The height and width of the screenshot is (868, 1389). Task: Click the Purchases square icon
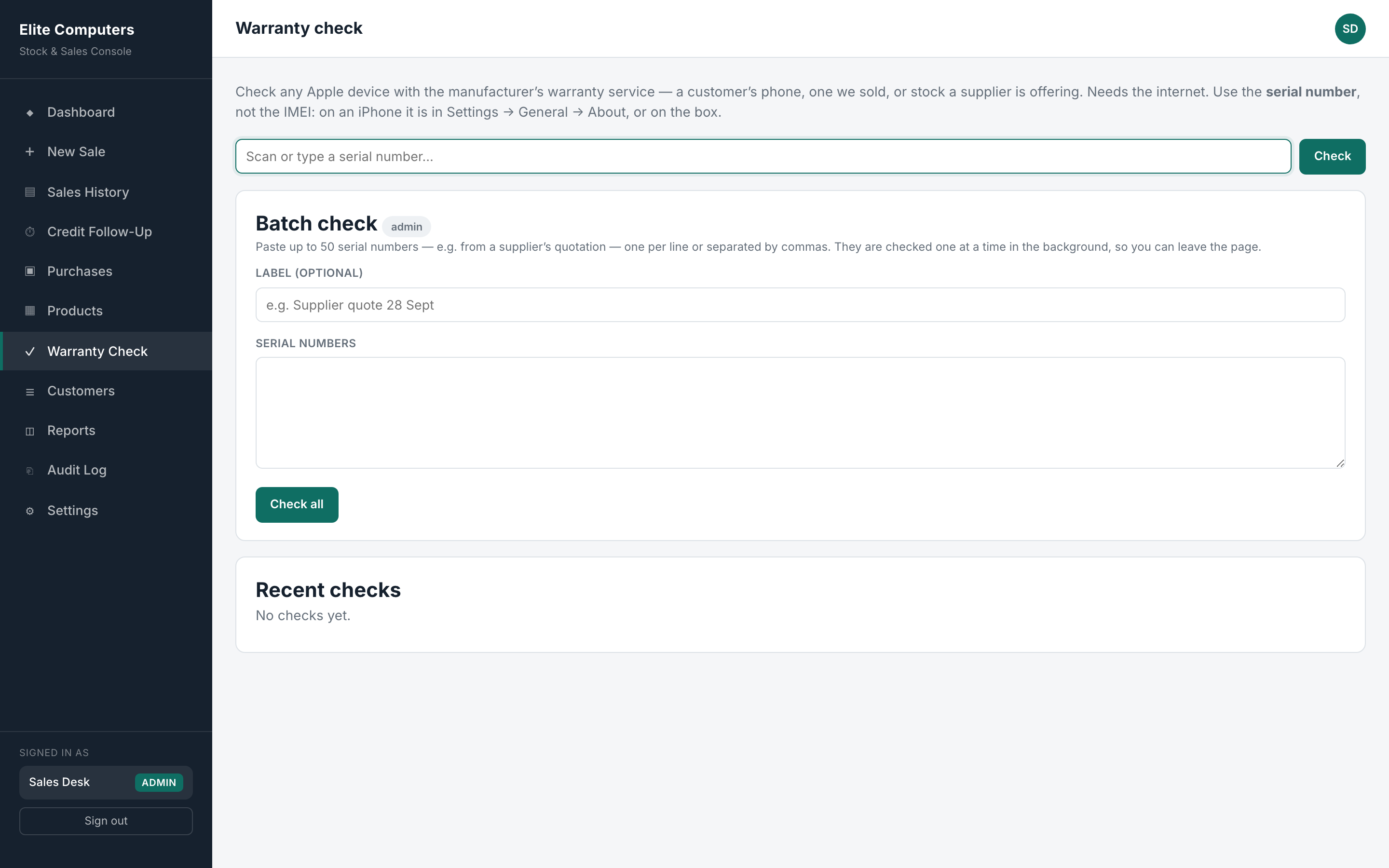tap(30, 271)
